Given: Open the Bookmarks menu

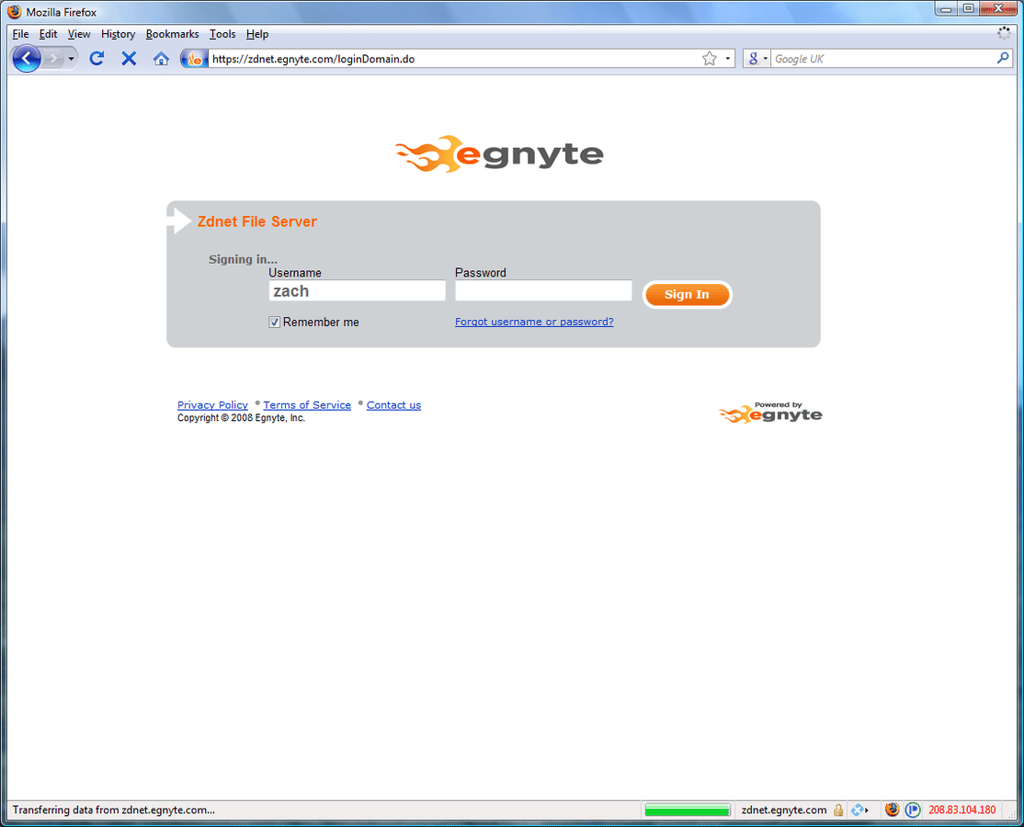Looking at the screenshot, I should [x=172, y=34].
